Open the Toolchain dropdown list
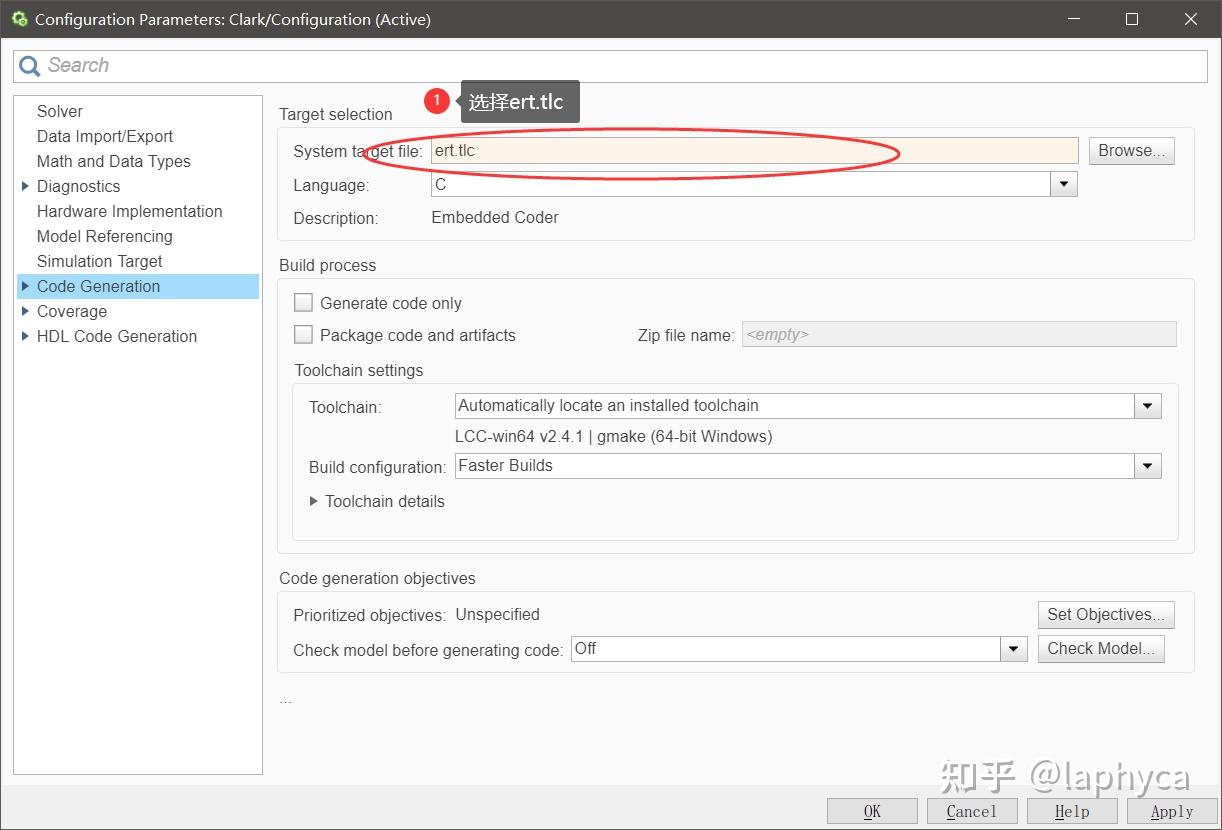Screen dimensions: 1222x830 pos(1147,406)
